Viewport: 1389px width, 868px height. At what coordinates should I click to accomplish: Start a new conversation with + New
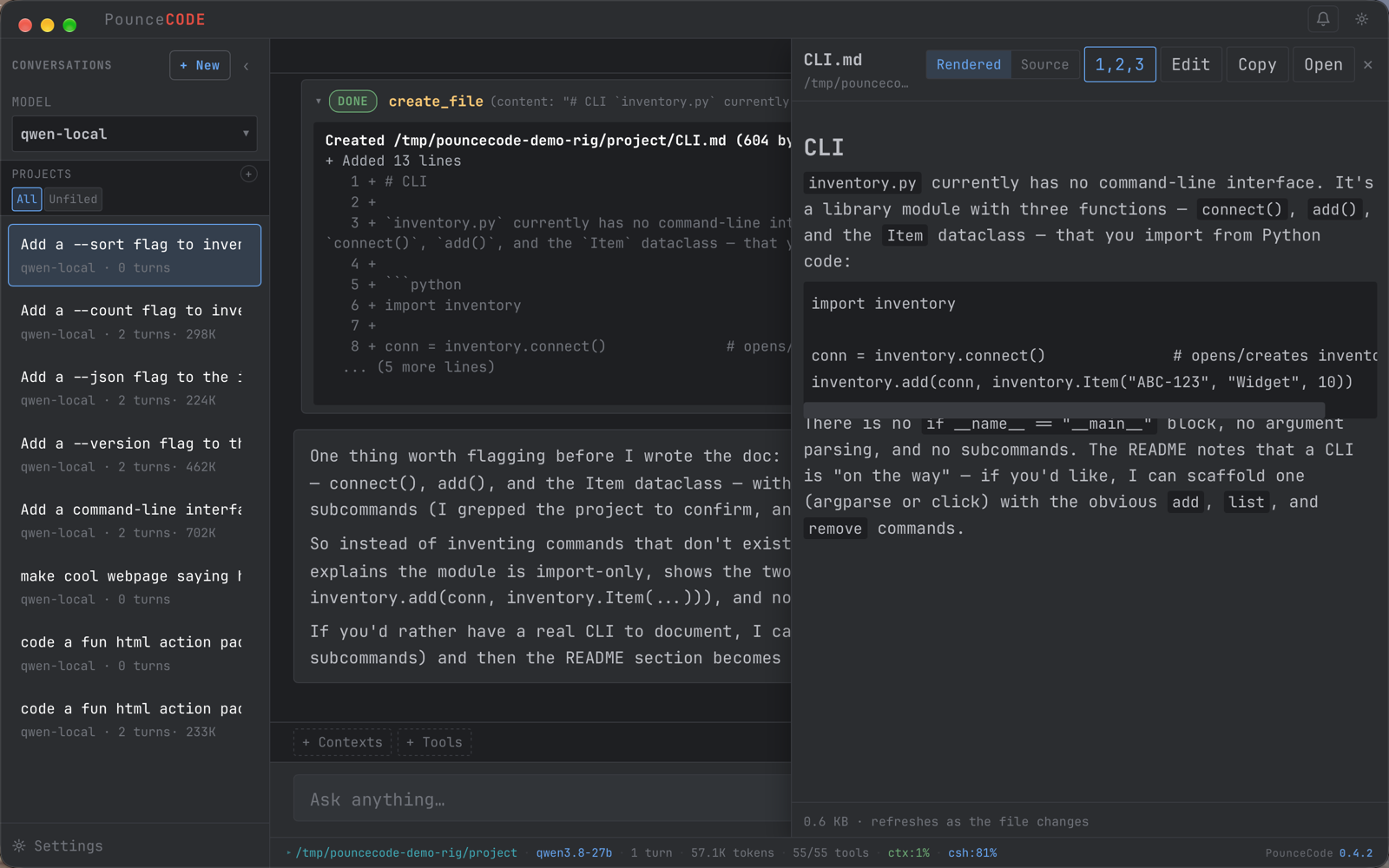[x=200, y=66]
